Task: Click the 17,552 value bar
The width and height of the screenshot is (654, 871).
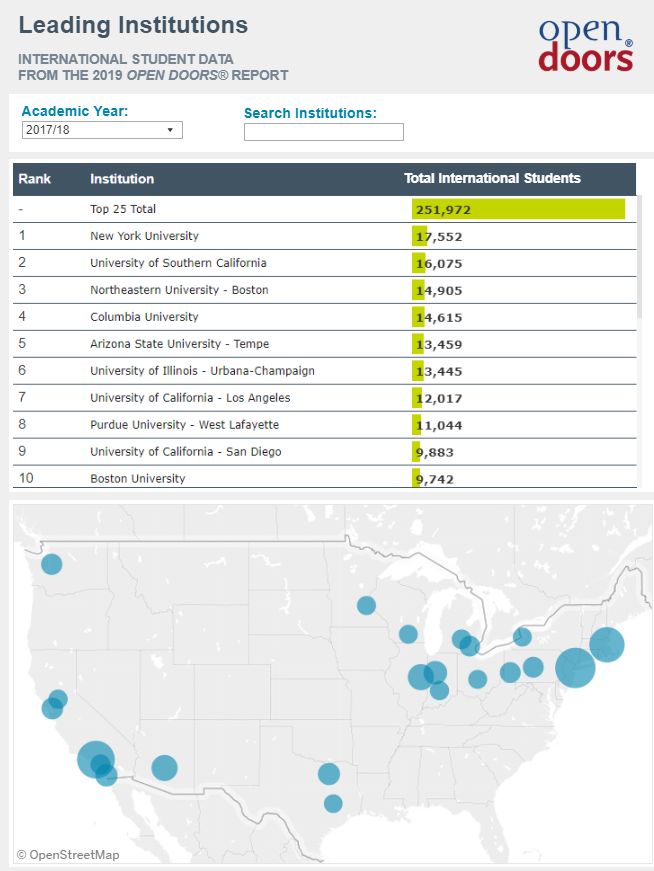Action: click(x=420, y=237)
